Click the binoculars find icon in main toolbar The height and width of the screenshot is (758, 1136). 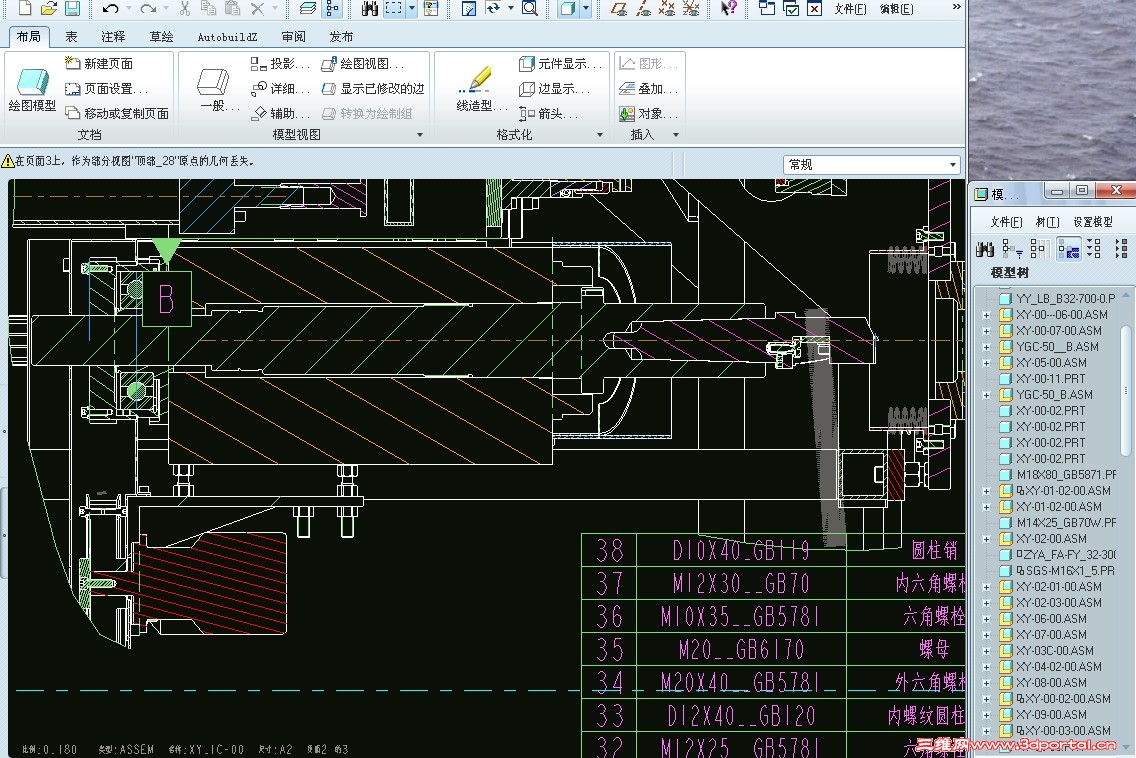point(369,9)
